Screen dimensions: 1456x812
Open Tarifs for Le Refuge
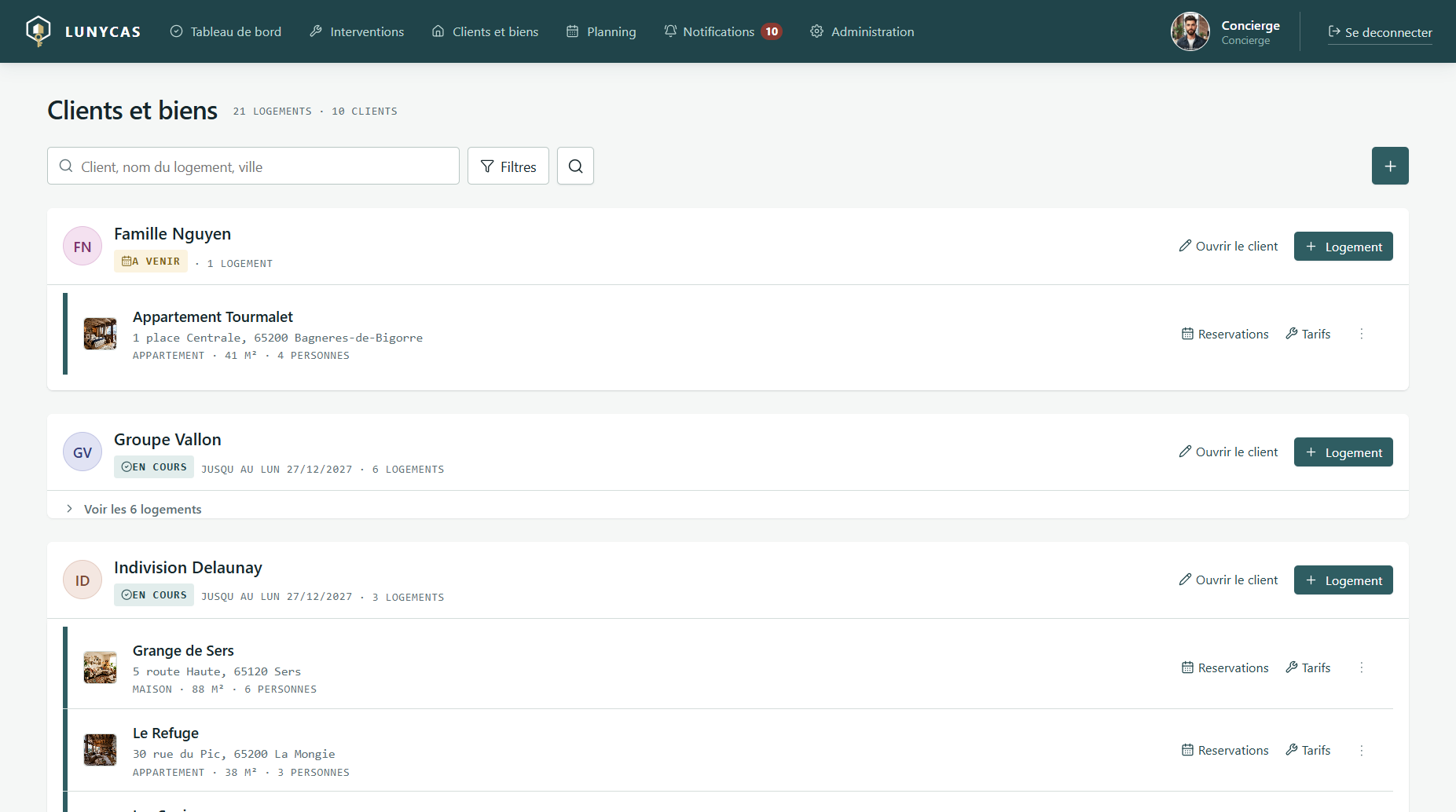point(1307,750)
